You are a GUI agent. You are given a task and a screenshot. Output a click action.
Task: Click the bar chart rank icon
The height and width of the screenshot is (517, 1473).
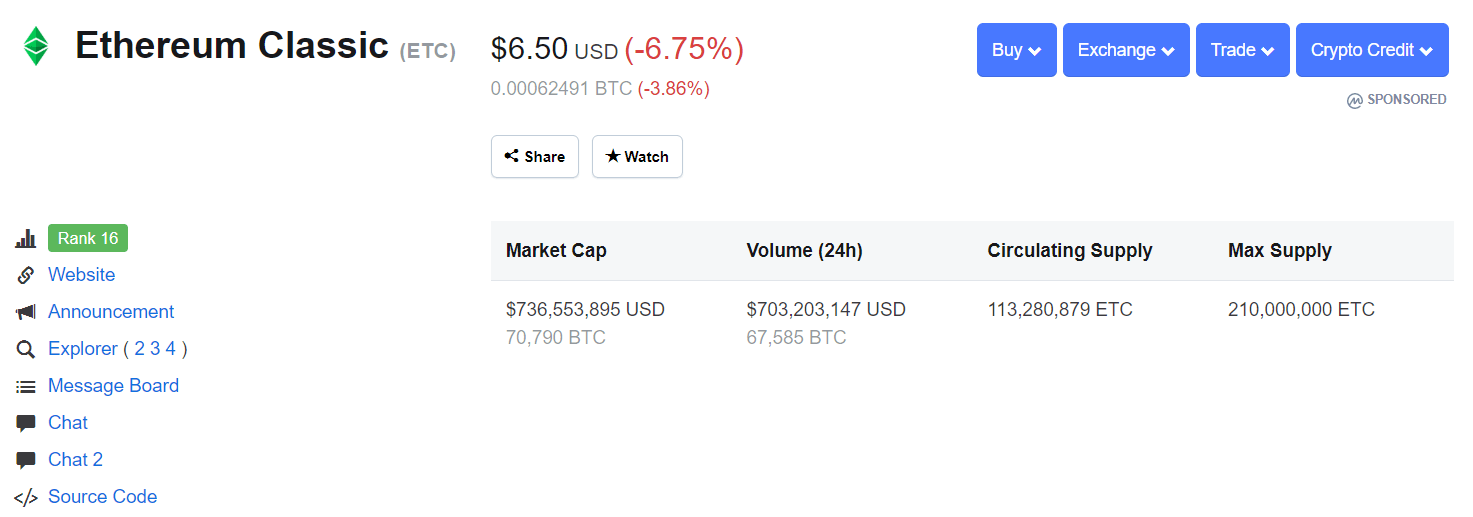tap(25, 239)
